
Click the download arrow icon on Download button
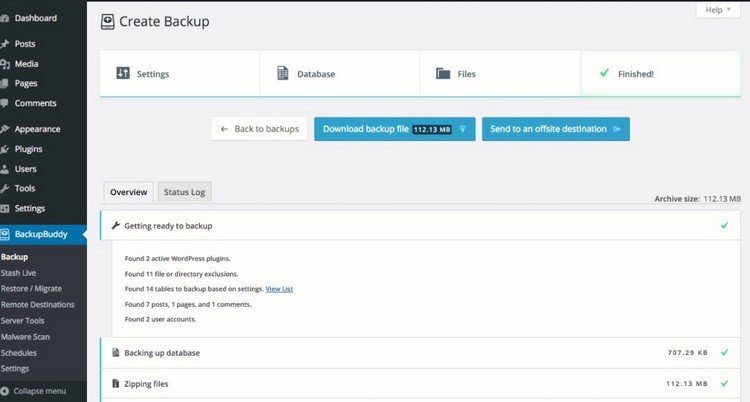(x=463, y=129)
